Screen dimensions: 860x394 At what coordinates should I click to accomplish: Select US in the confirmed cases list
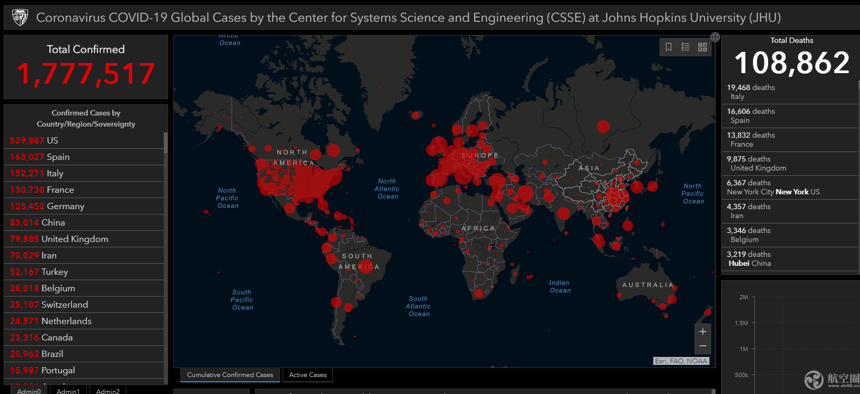(84, 140)
